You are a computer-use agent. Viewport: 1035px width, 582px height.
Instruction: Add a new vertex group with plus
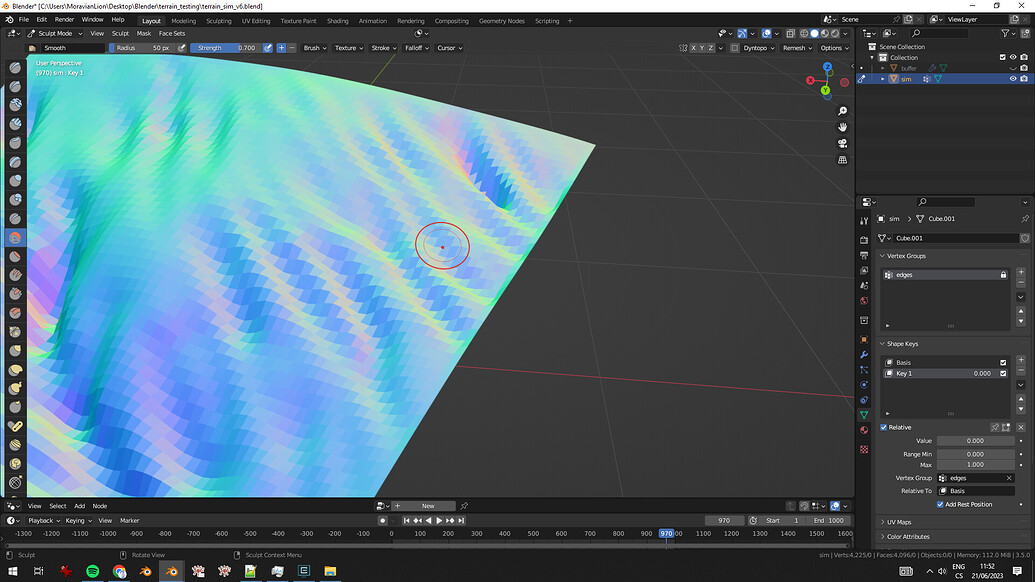pos(1021,272)
